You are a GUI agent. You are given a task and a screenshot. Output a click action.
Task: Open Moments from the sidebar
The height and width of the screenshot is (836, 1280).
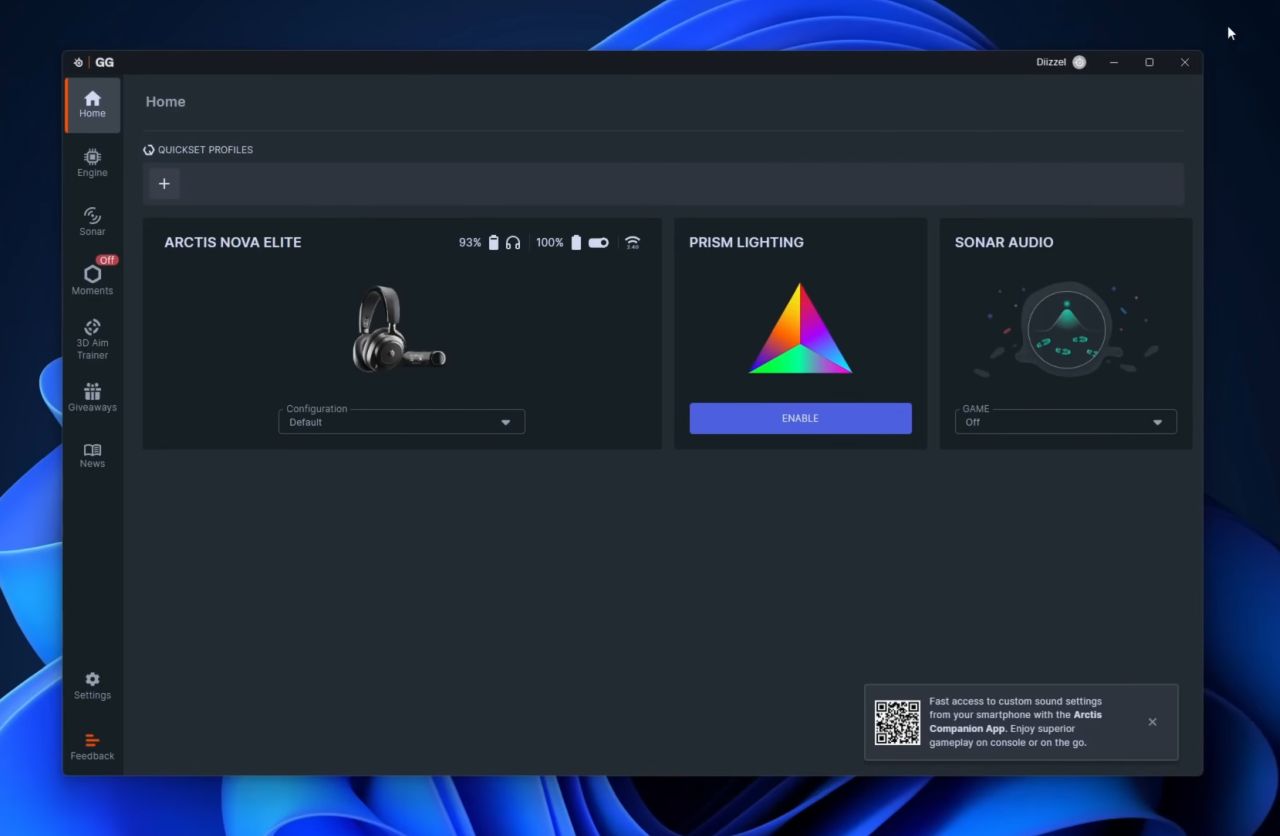[x=92, y=280]
